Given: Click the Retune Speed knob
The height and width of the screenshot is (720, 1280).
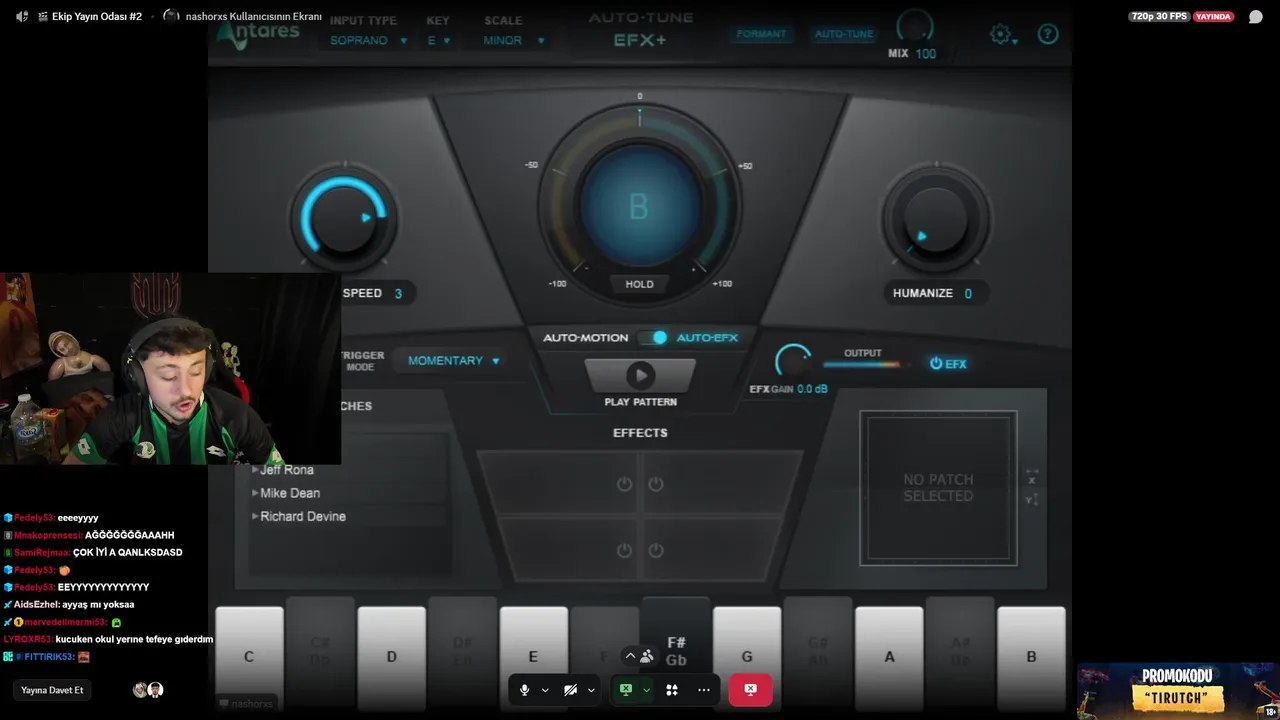Looking at the screenshot, I should [344, 218].
